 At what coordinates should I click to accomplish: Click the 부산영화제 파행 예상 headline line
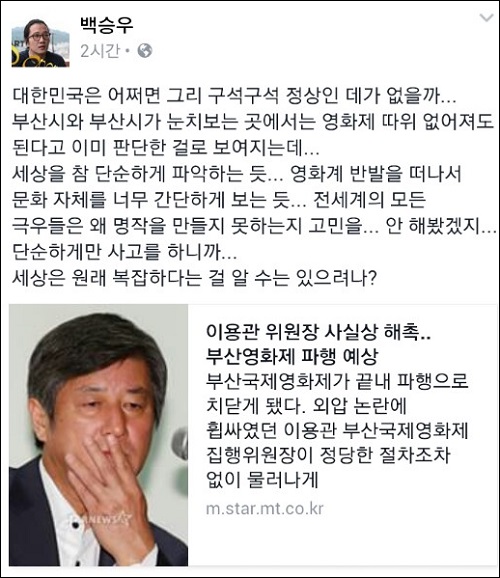tap(292, 356)
